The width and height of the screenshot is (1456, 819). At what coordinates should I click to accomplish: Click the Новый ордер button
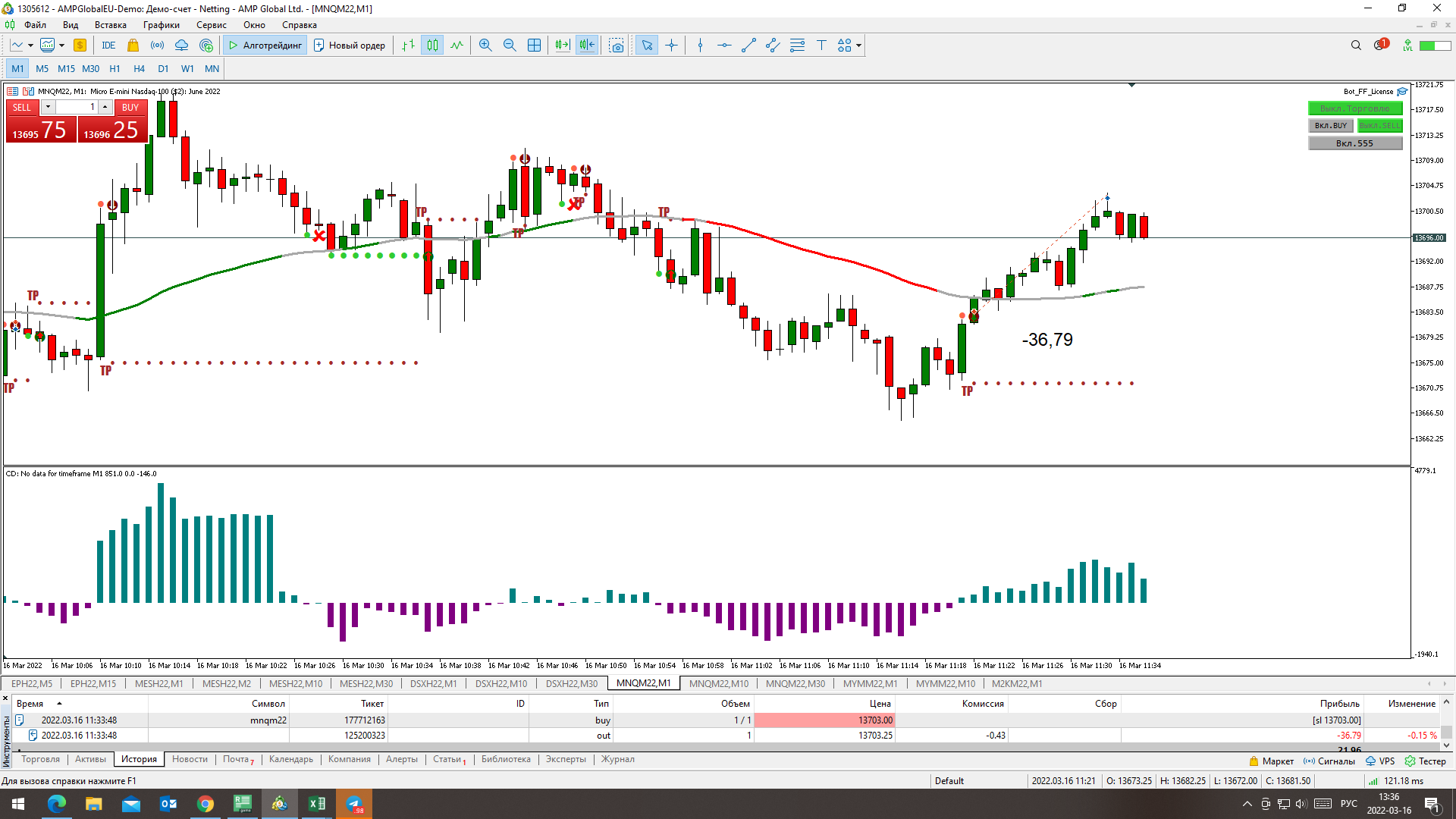pyautogui.click(x=350, y=45)
